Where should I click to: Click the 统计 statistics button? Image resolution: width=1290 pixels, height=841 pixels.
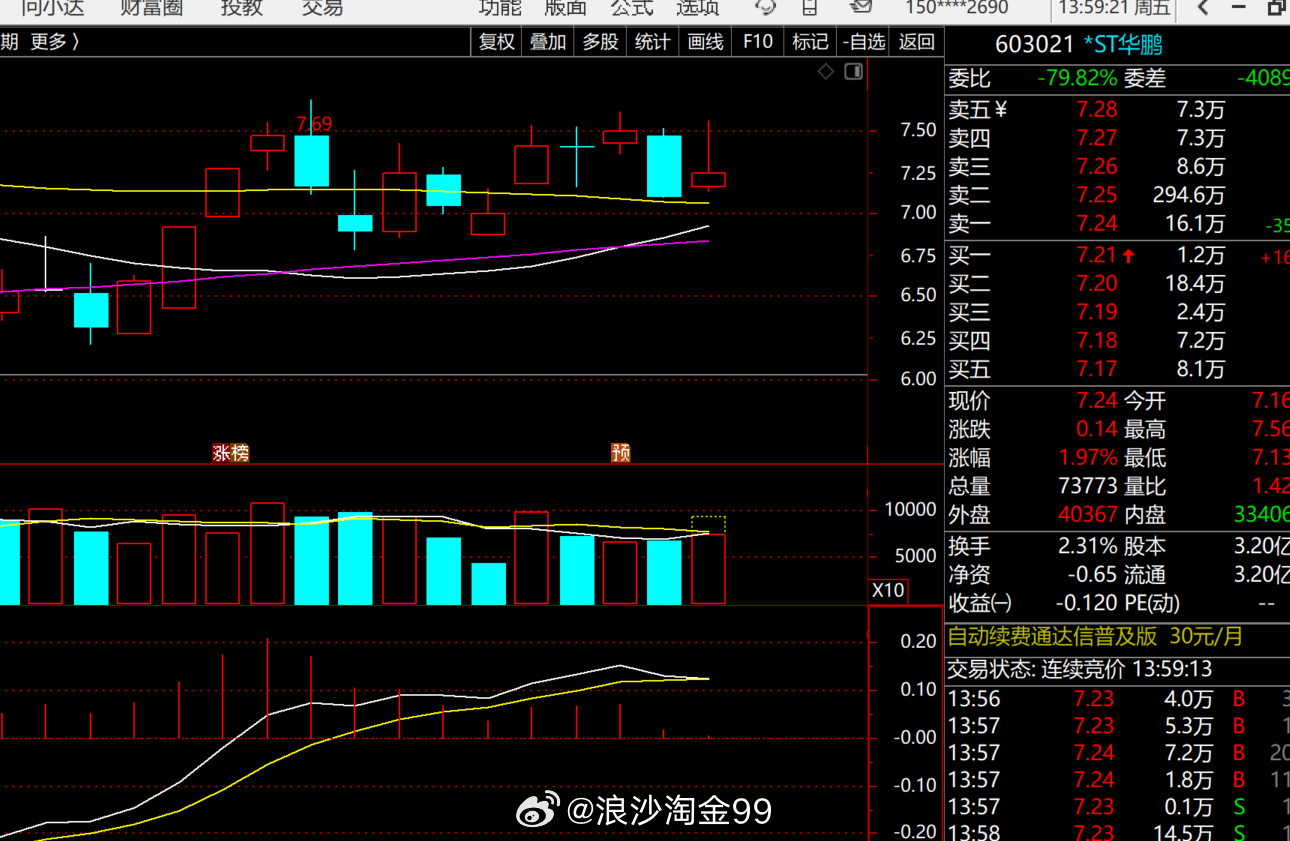[x=652, y=42]
